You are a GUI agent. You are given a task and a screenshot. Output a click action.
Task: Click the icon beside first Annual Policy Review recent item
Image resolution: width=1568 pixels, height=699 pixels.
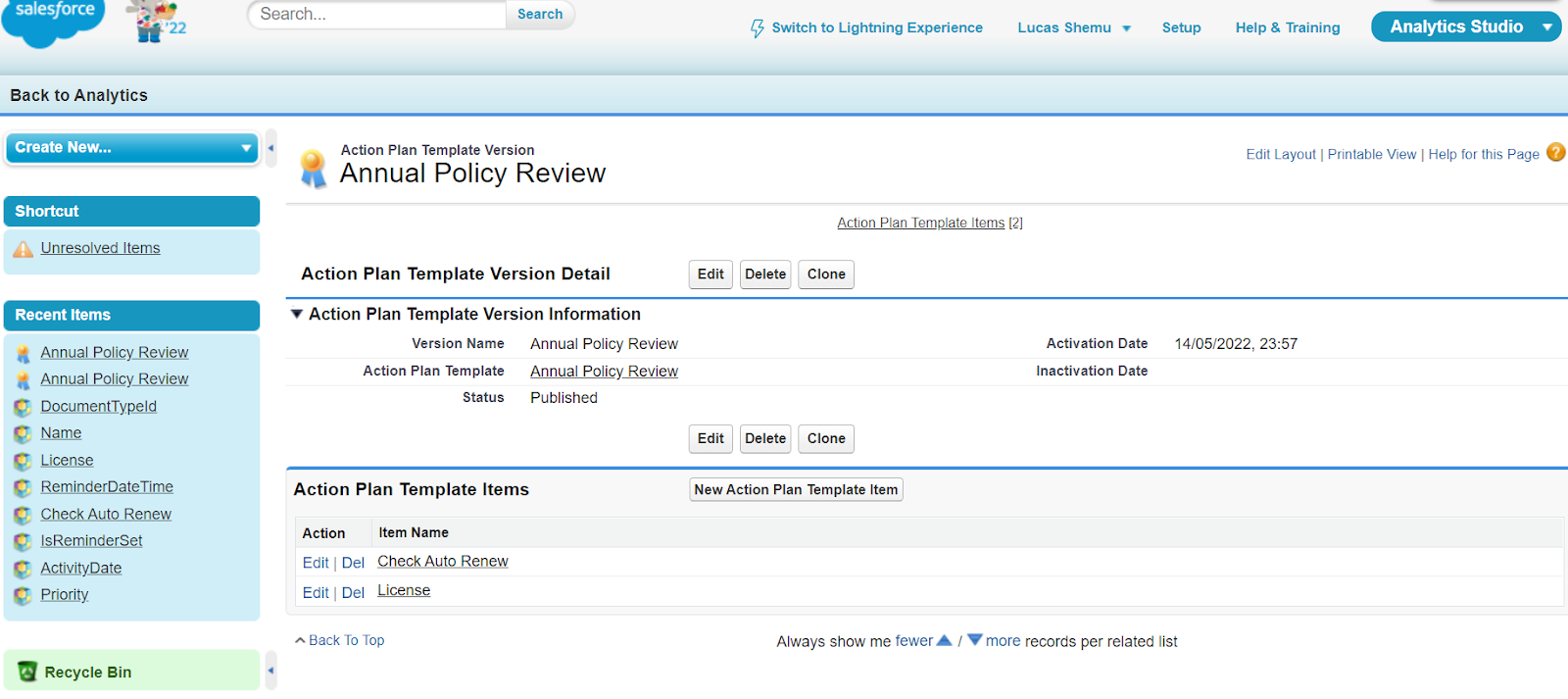(24, 353)
